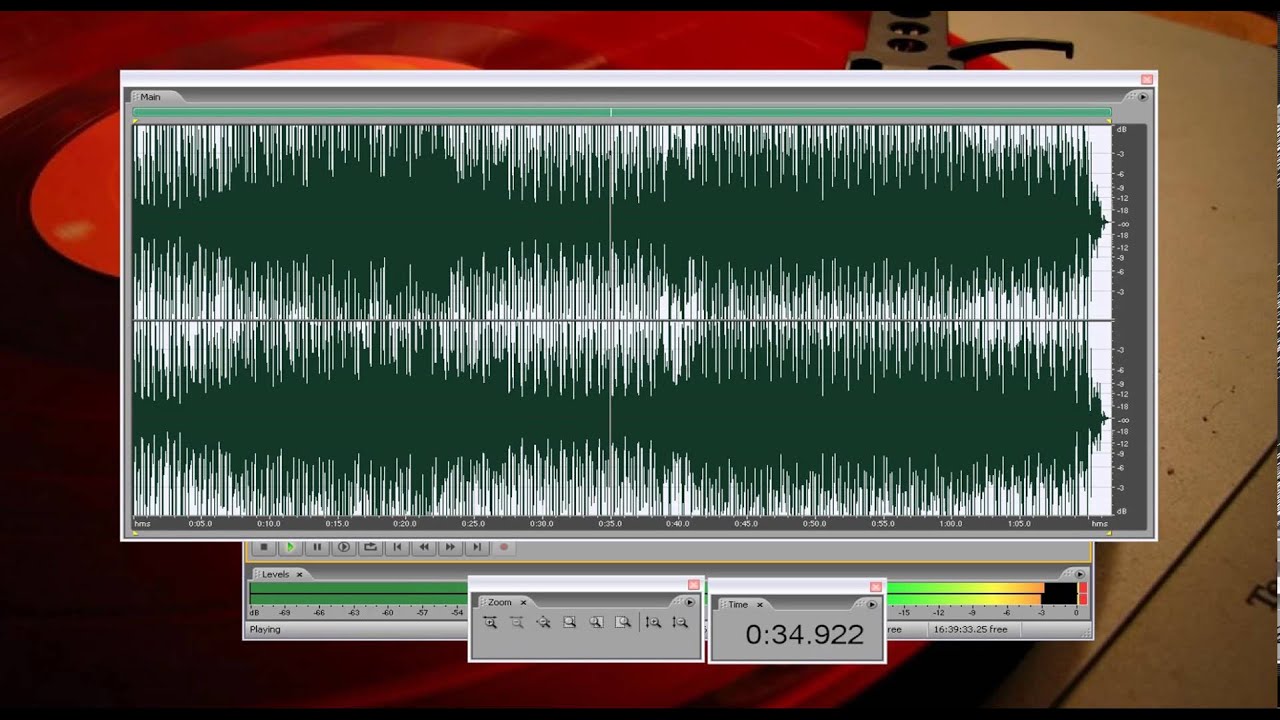1280x720 pixels.
Task: Close the floating Zoom window
Action: click(693, 585)
